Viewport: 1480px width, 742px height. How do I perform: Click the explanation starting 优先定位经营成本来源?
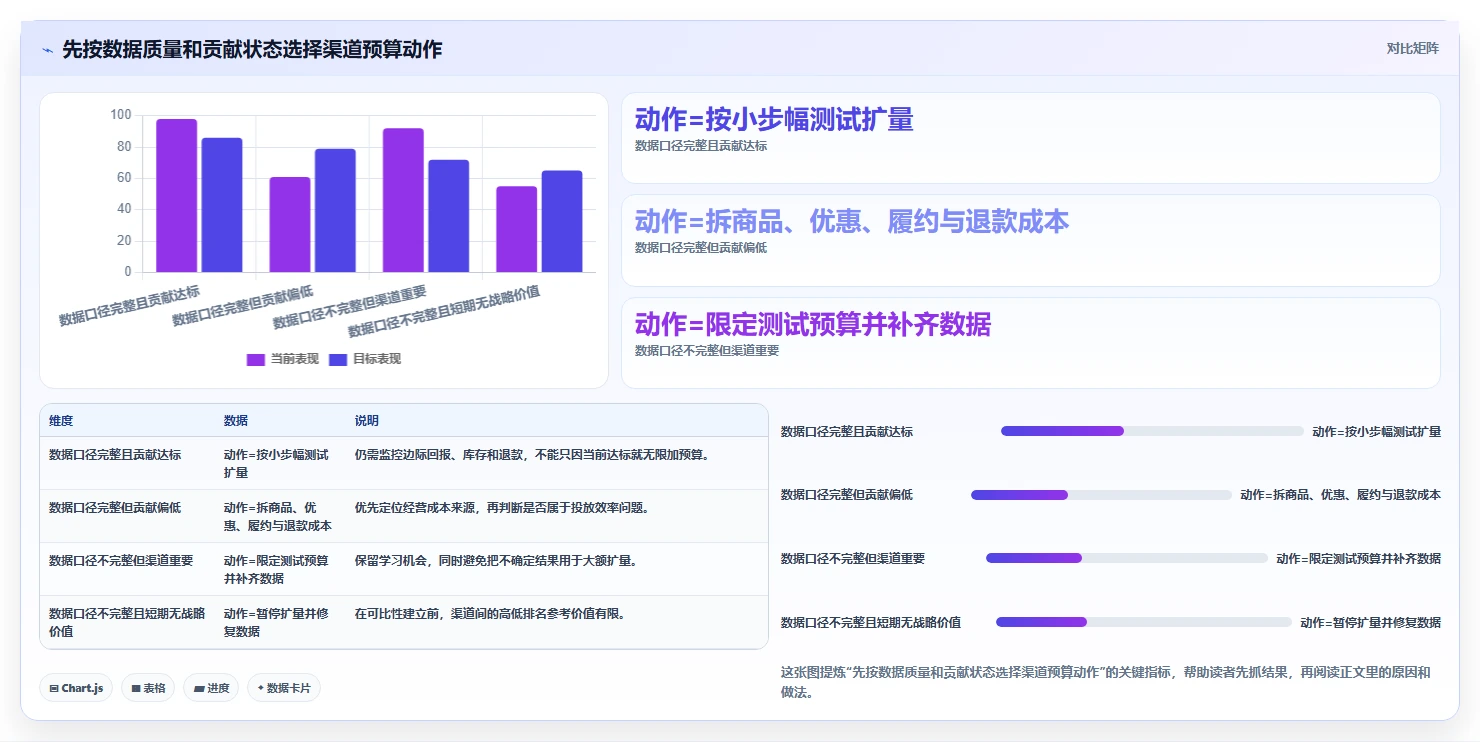coord(503,508)
